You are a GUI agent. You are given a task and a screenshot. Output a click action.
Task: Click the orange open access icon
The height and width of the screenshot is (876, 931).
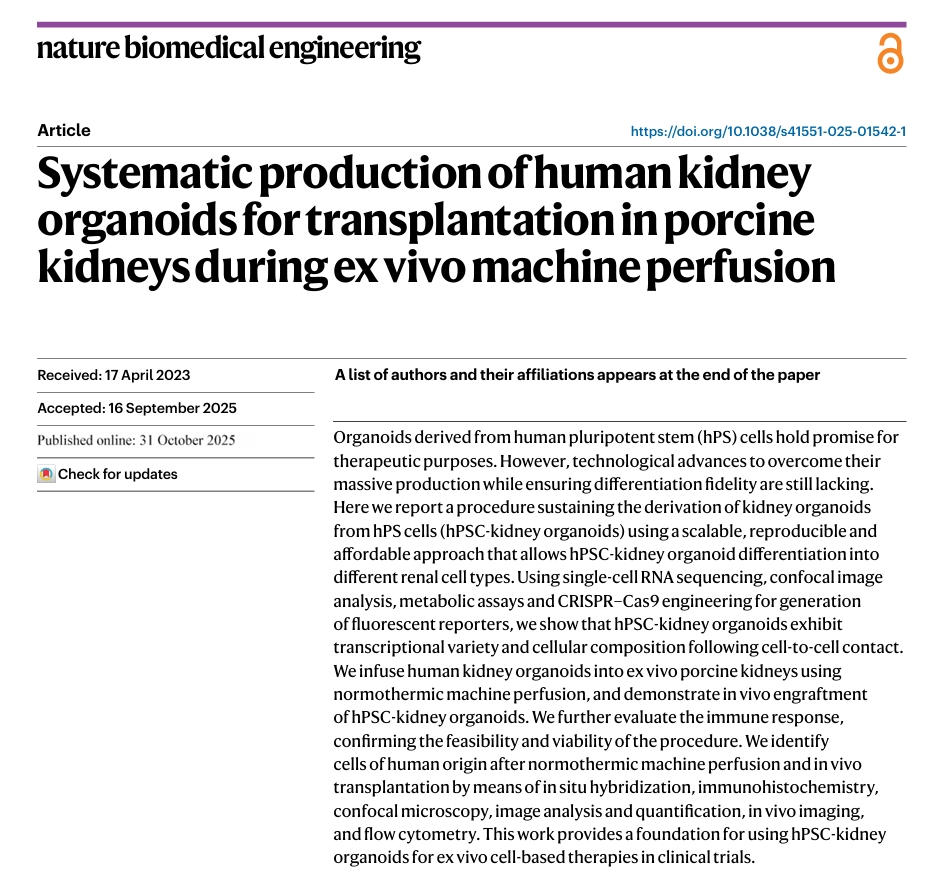click(889, 53)
